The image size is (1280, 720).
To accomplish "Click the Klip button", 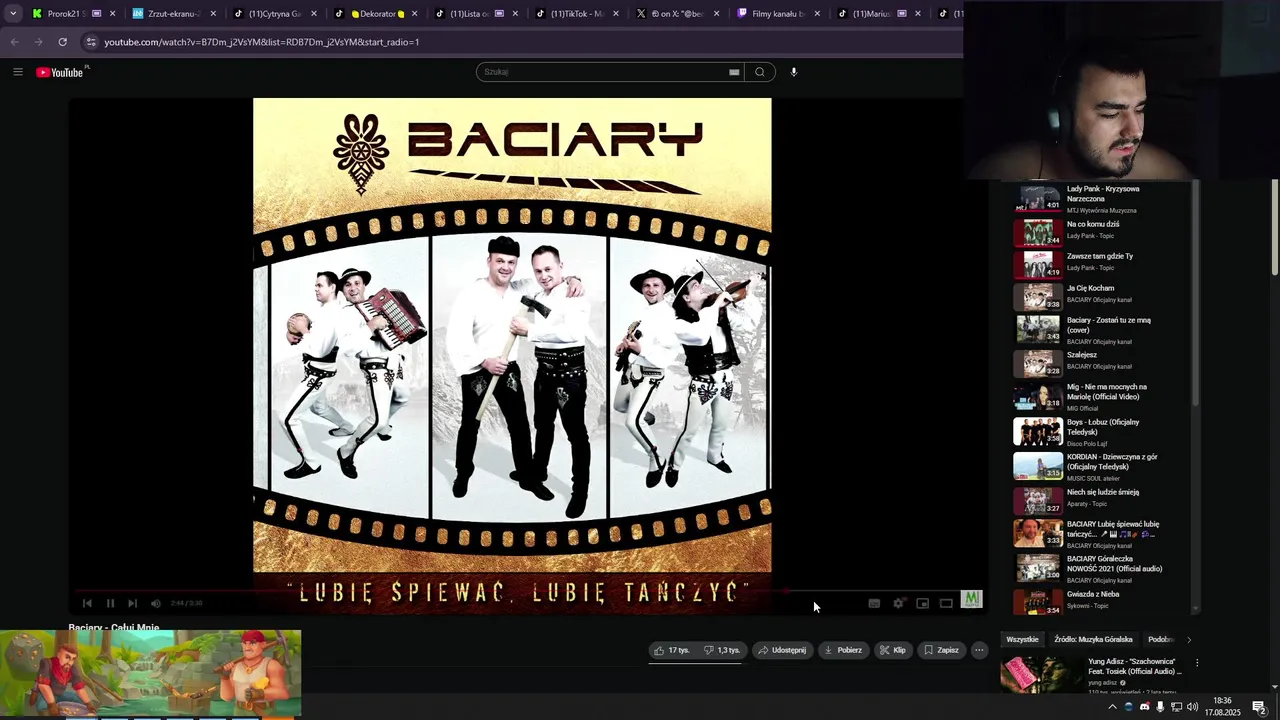I will (x=893, y=650).
